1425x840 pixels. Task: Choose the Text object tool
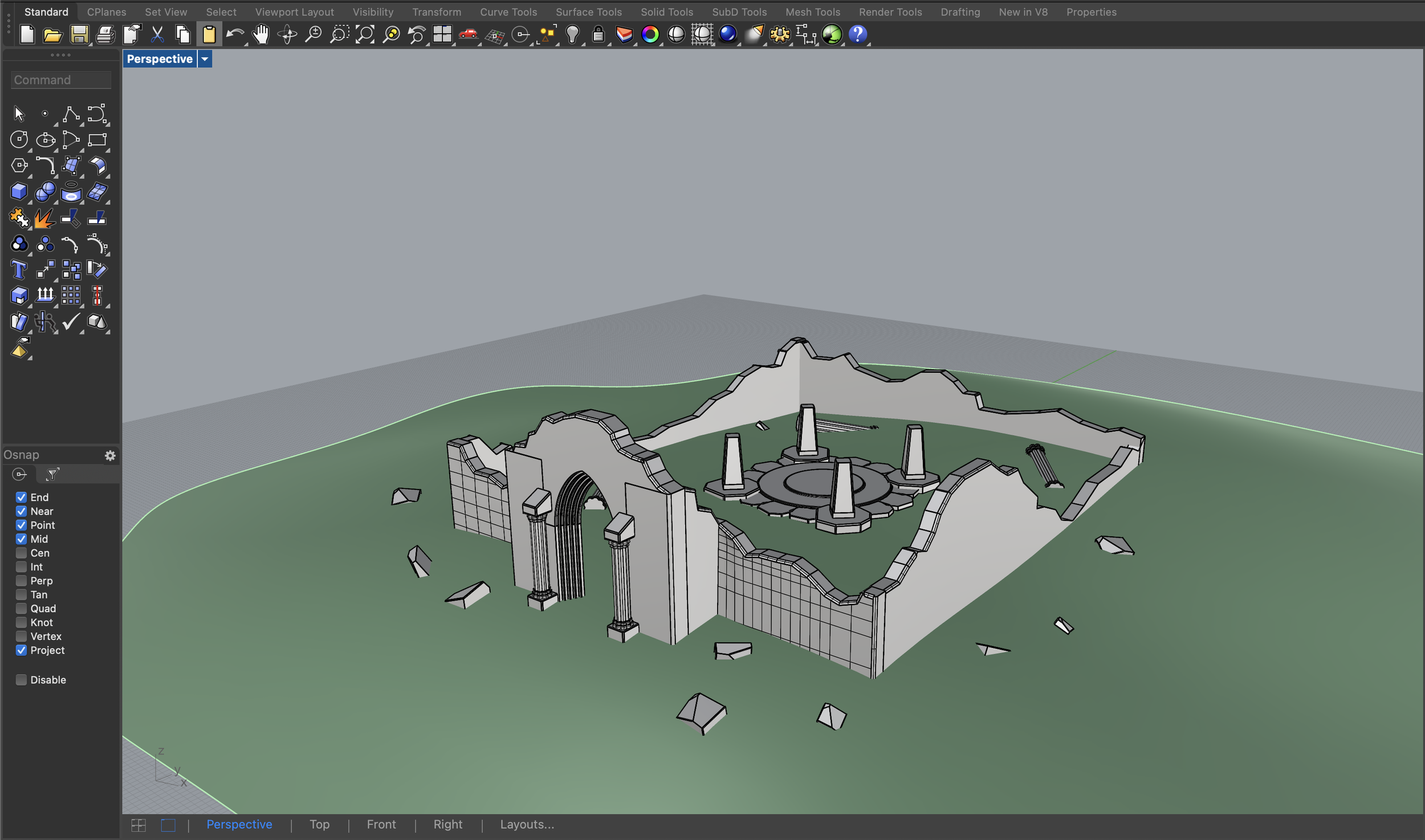[x=19, y=270]
